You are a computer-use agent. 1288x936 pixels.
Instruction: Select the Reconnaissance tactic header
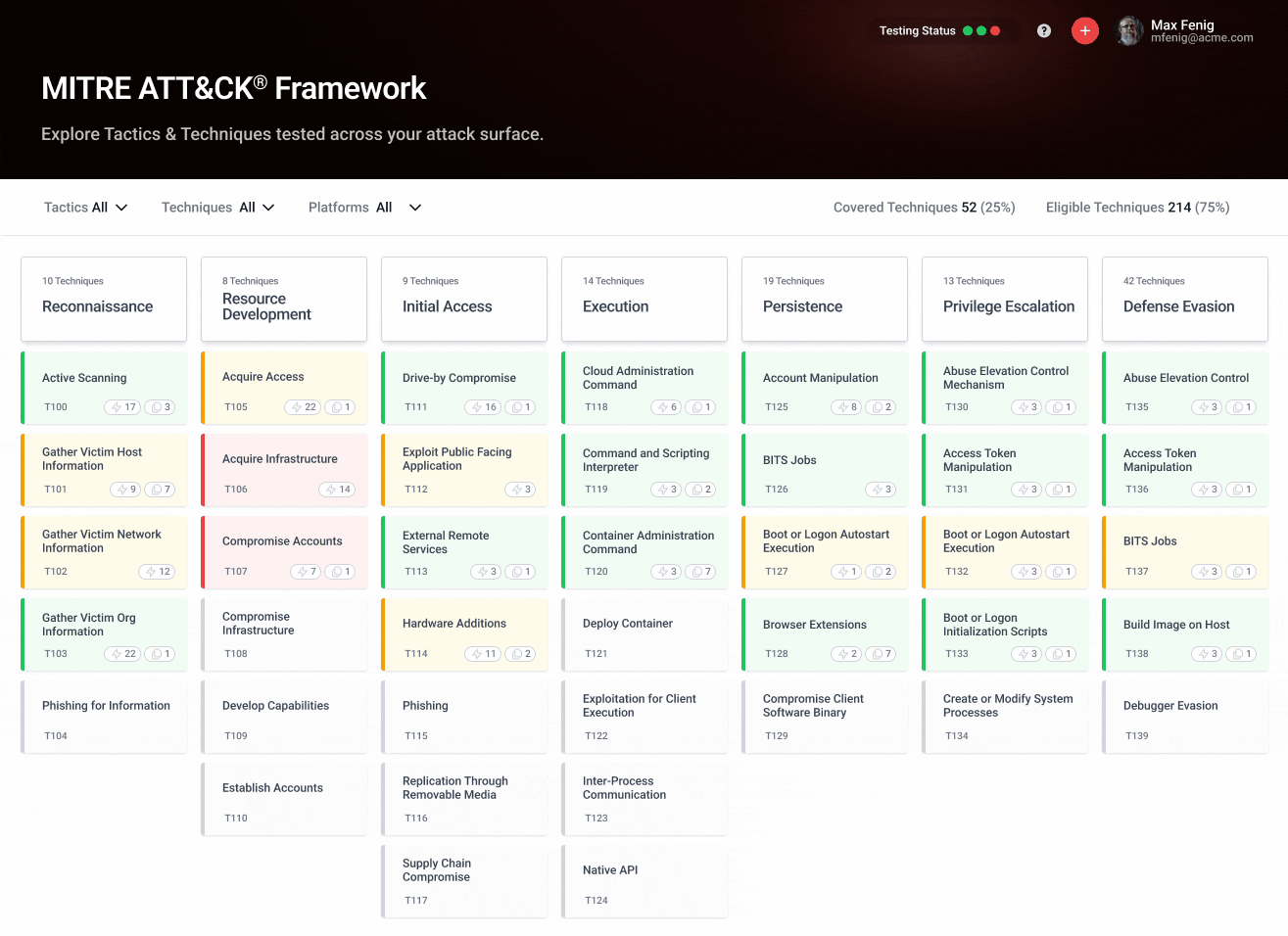104,300
